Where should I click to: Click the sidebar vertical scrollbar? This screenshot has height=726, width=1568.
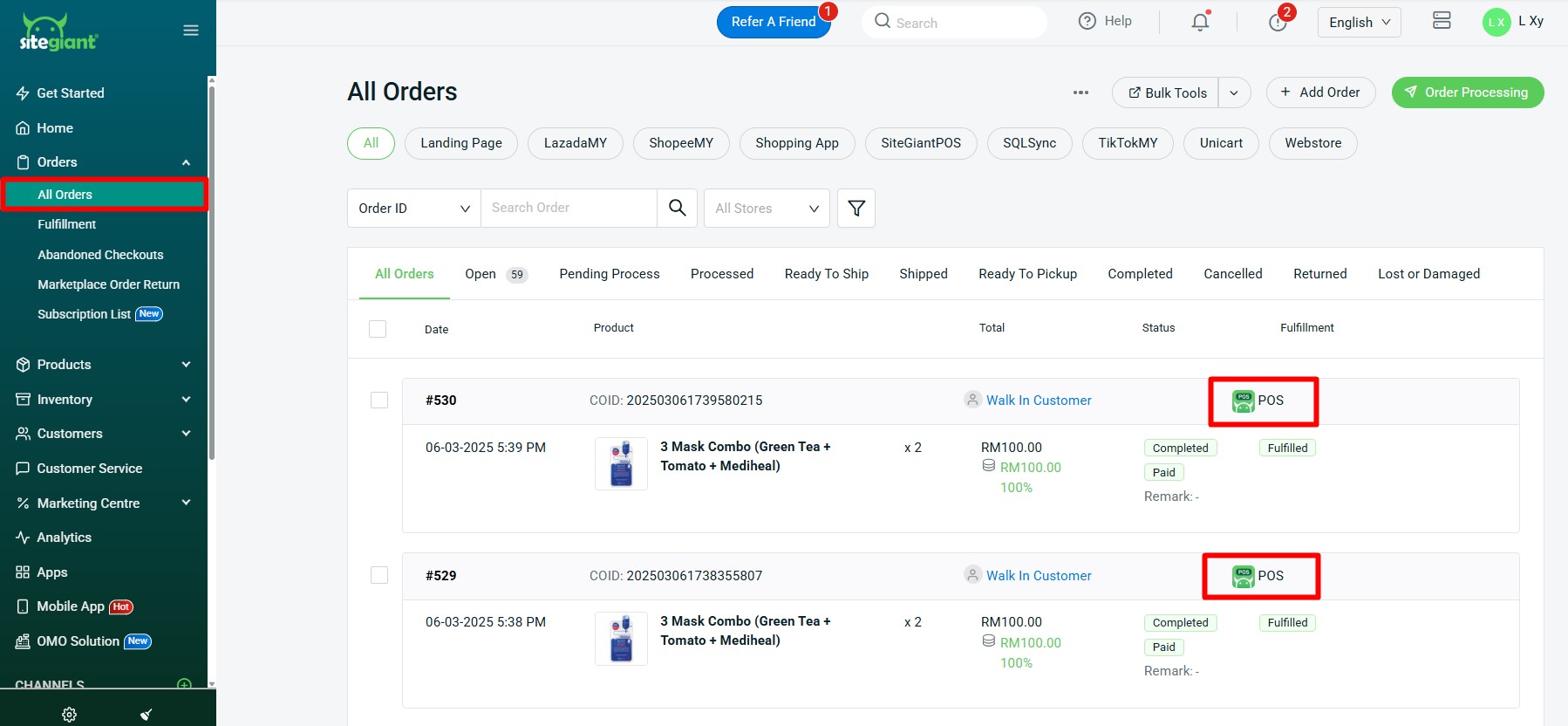[x=211, y=271]
